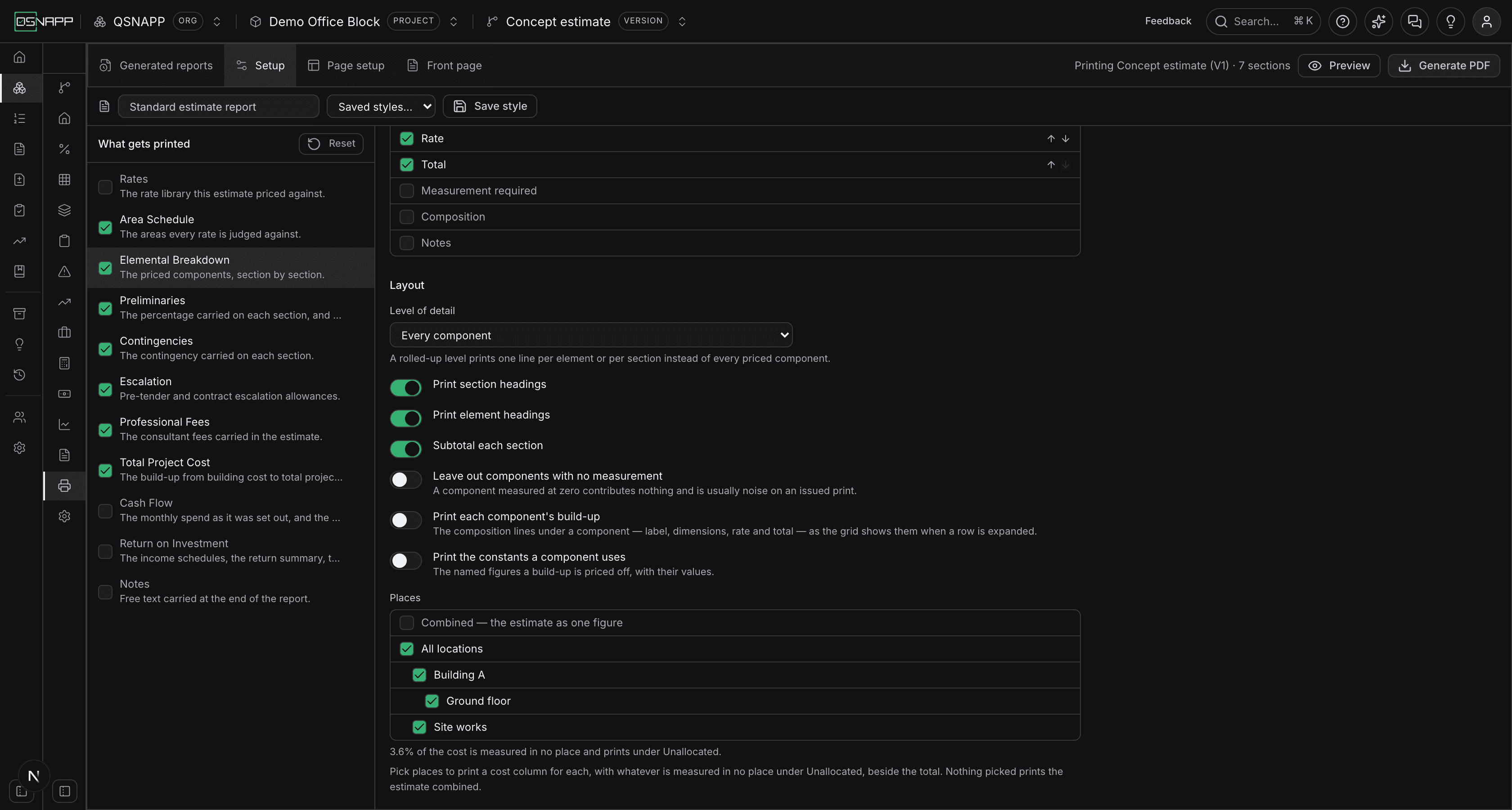Open the archive box sidebar icon

point(19,314)
